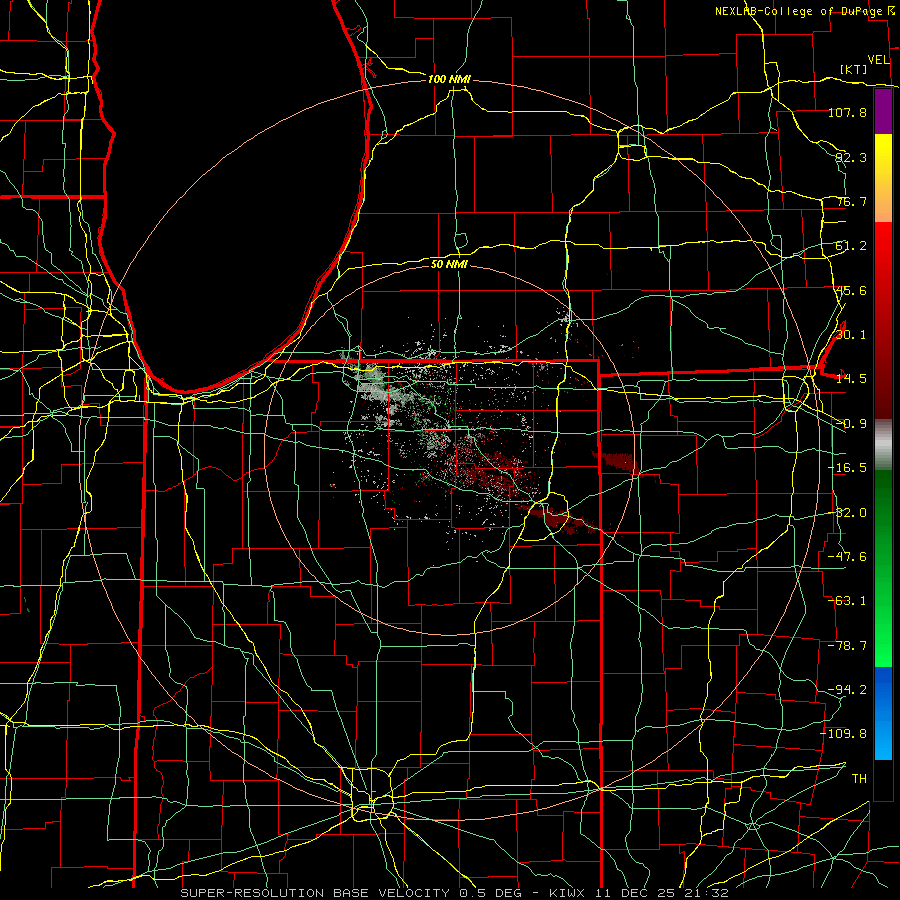The width and height of the screenshot is (900, 900).
Task: Click the VEL legend title
Action: [878, 60]
